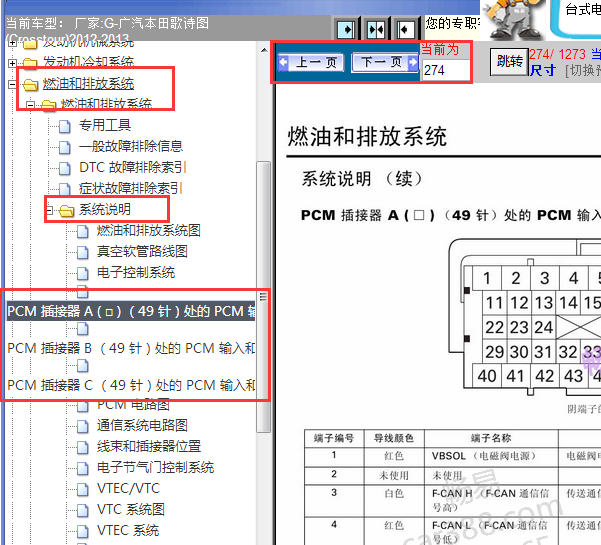Viewport: 601px width, 545px height.
Task: Click 端子编号 table column header
Action: click(x=334, y=438)
